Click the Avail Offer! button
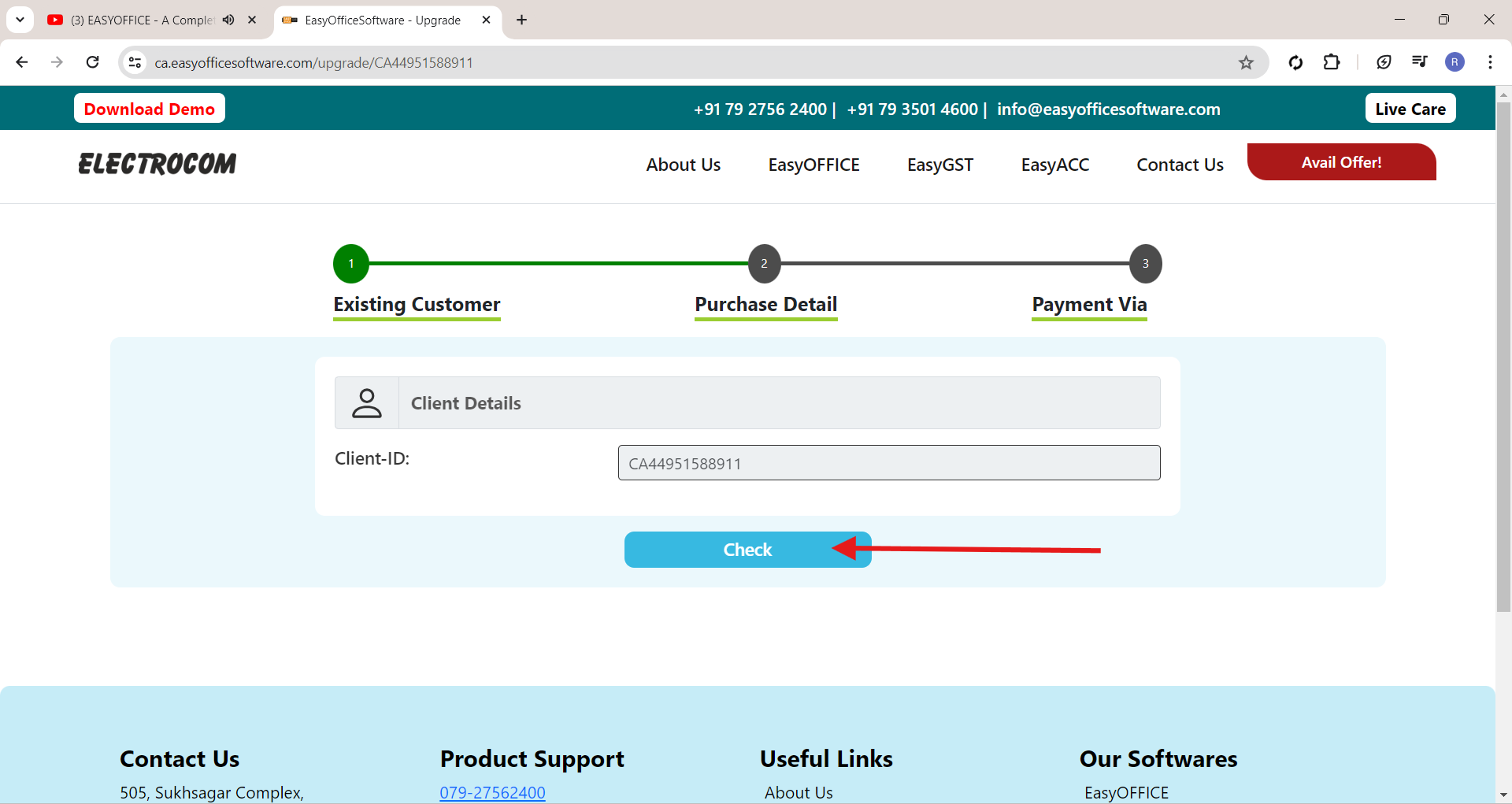The image size is (1512, 804). coord(1340,162)
